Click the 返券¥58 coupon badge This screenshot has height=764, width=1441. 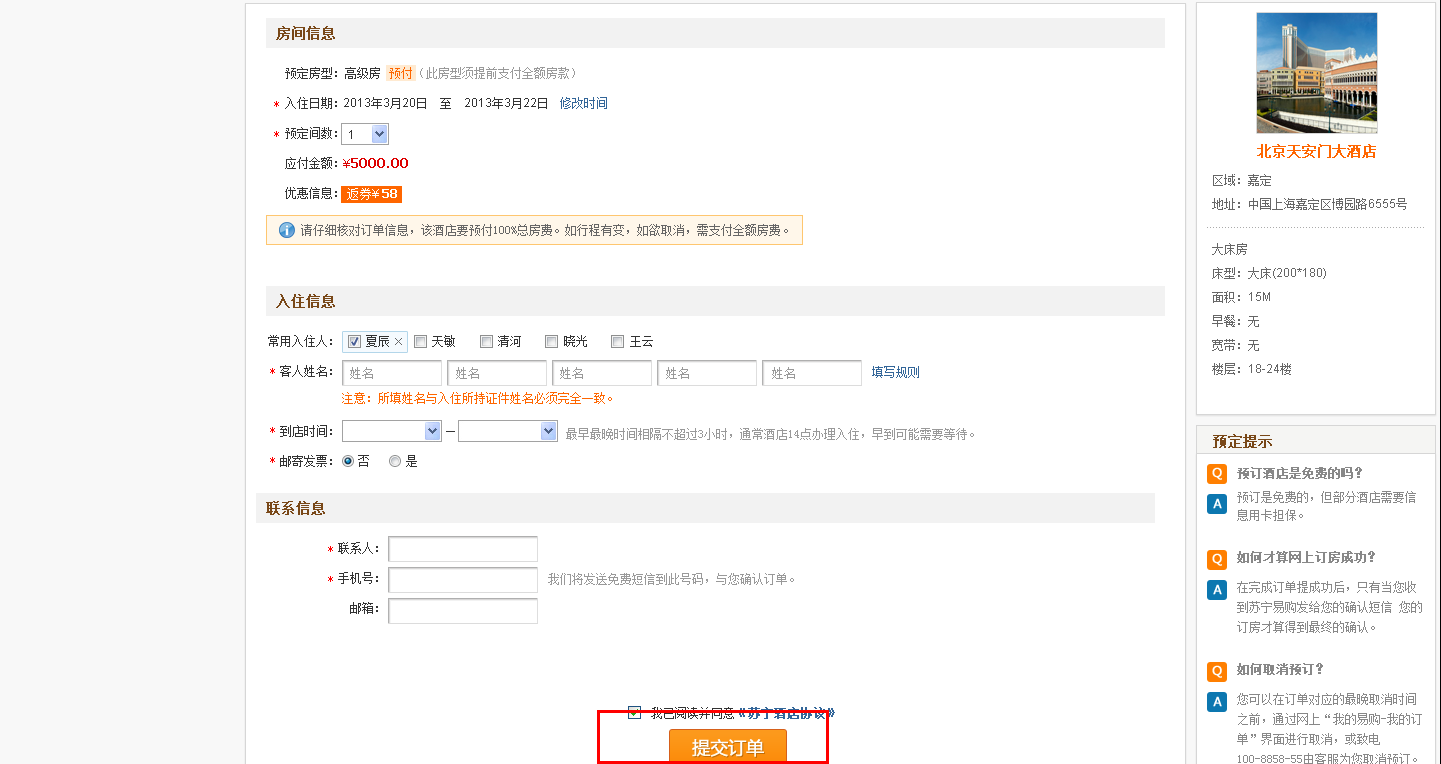point(371,194)
